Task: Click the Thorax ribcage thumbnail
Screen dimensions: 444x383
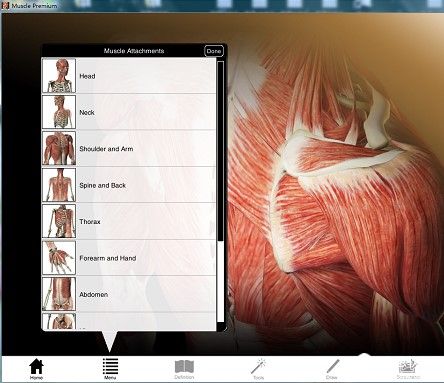Action: coord(59,221)
